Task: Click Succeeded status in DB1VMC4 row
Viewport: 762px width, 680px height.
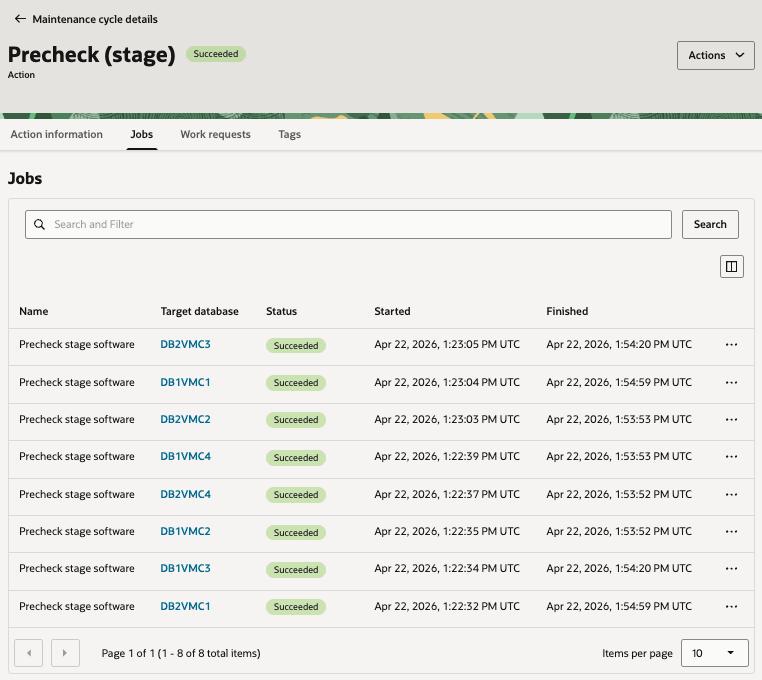Action: 295,457
